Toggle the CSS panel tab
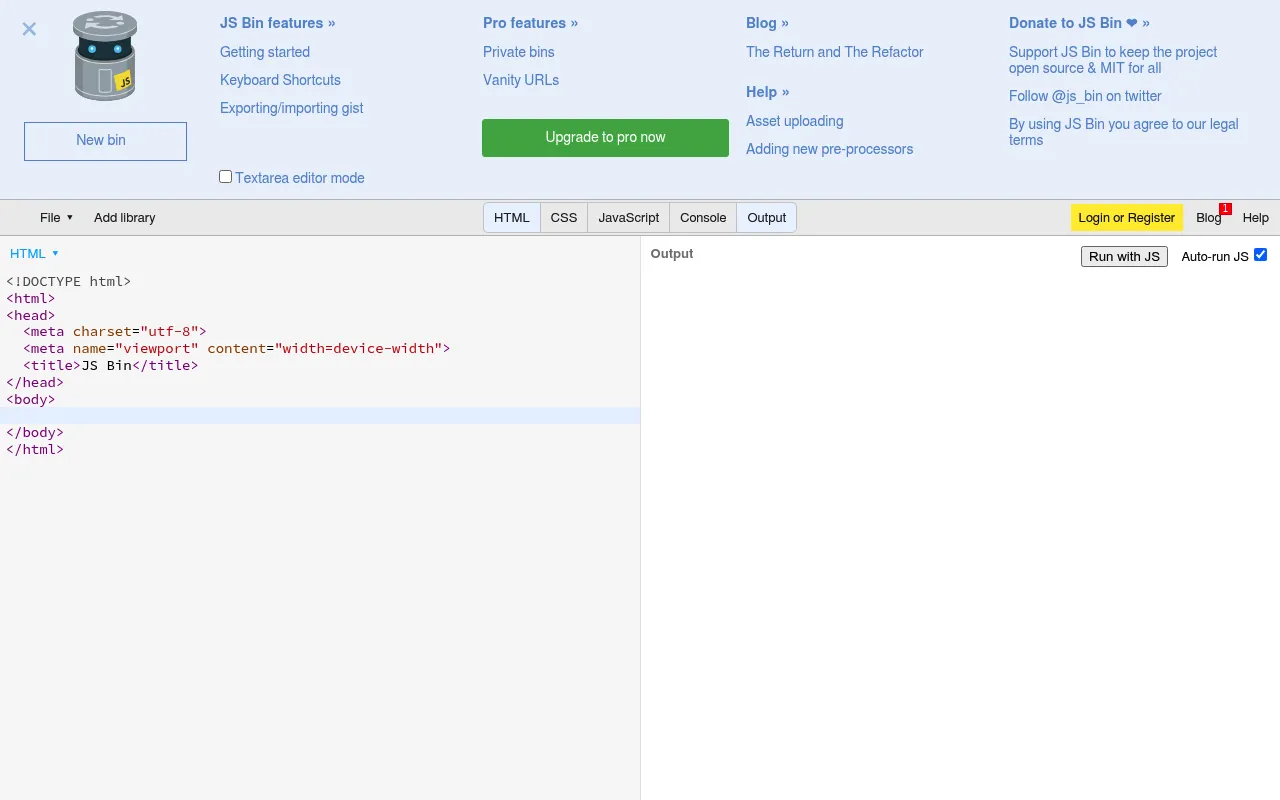Screen dimensions: 1280x800 tap(564, 217)
